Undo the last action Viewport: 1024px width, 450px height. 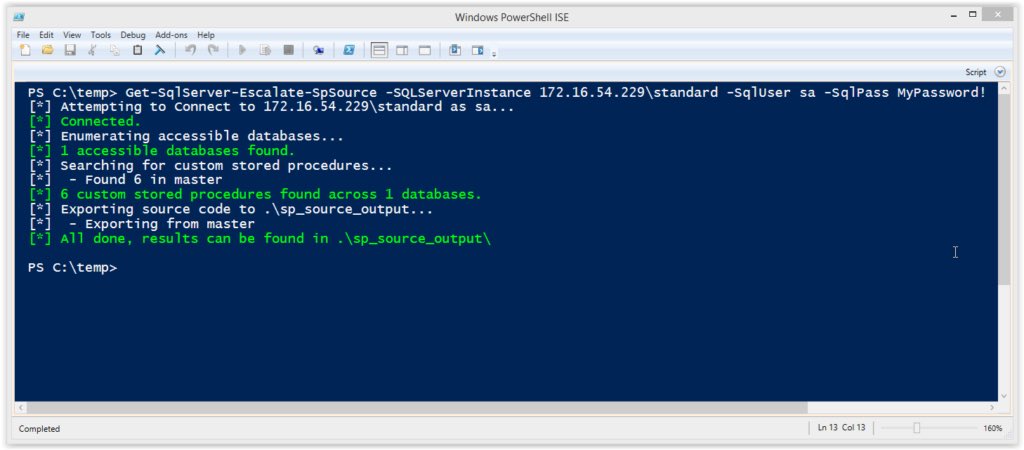(x=190, y=50)
